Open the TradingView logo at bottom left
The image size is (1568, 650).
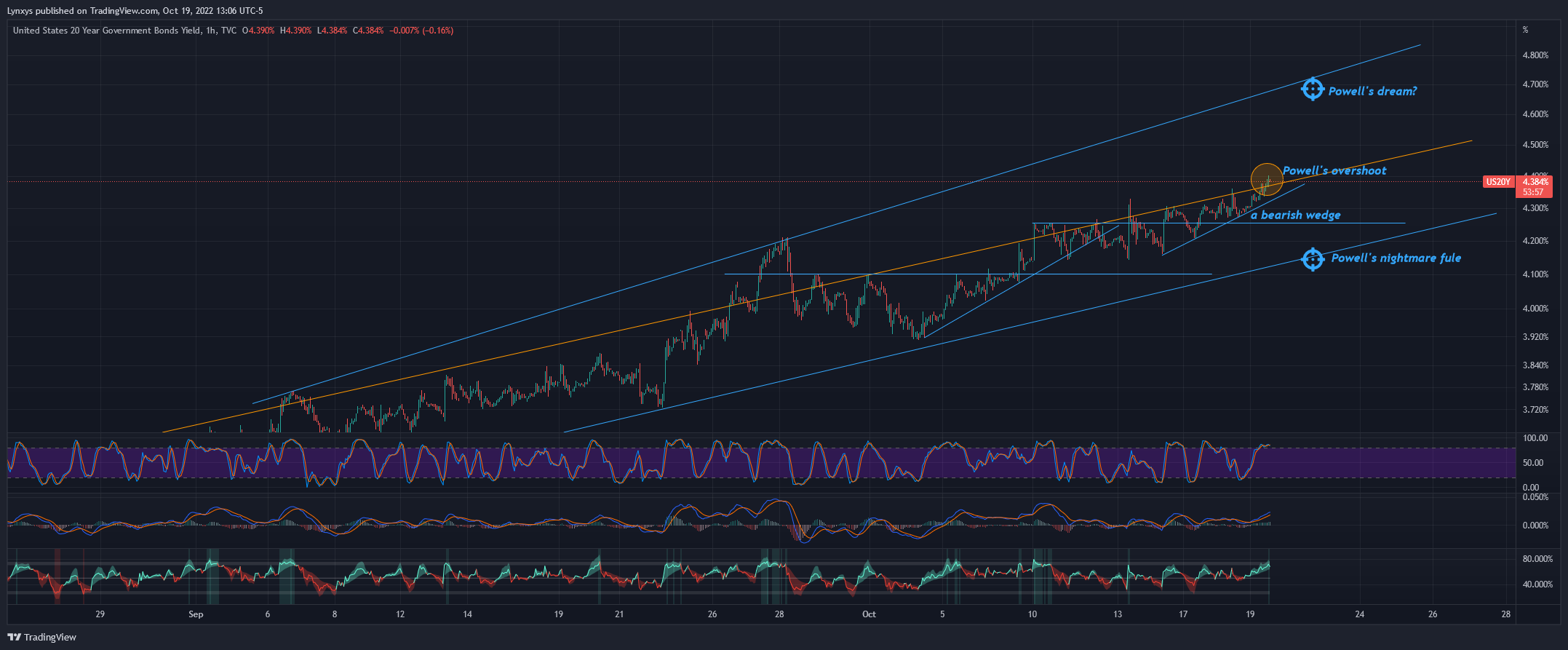coord(42,637)
